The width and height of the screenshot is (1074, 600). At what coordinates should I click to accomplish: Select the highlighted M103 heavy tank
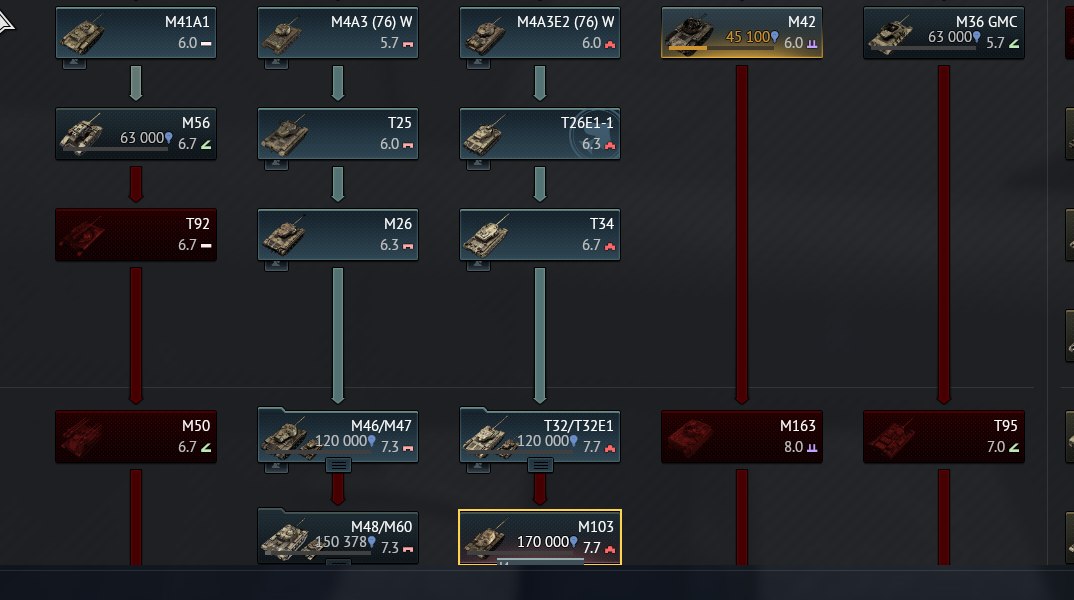coord(540,537)
